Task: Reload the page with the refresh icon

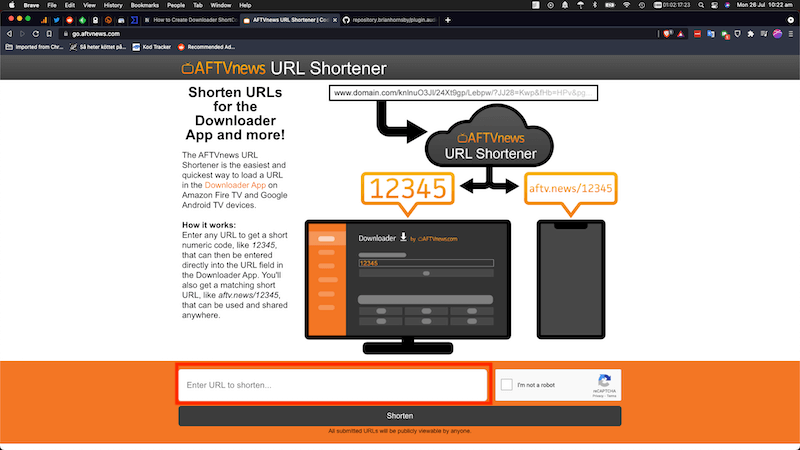Action: 35,34
